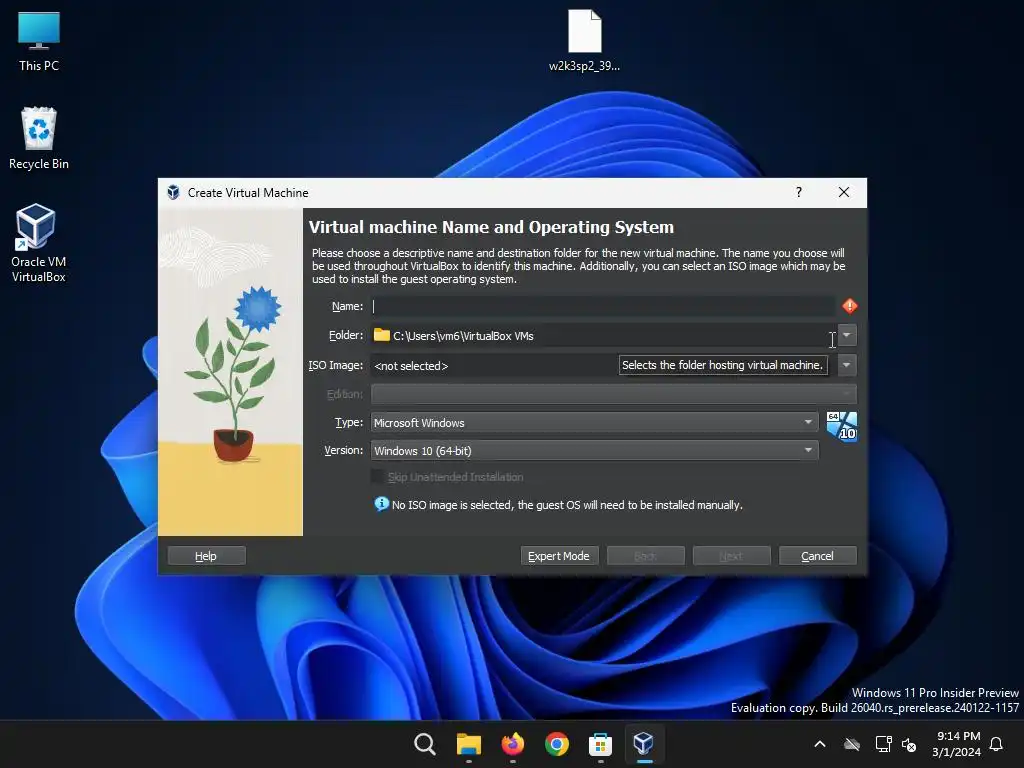Image resolution: width=1024 pixels, height=768 pixels.
Task: Open Google Chrome from taskbar
Action: (556, 744)
